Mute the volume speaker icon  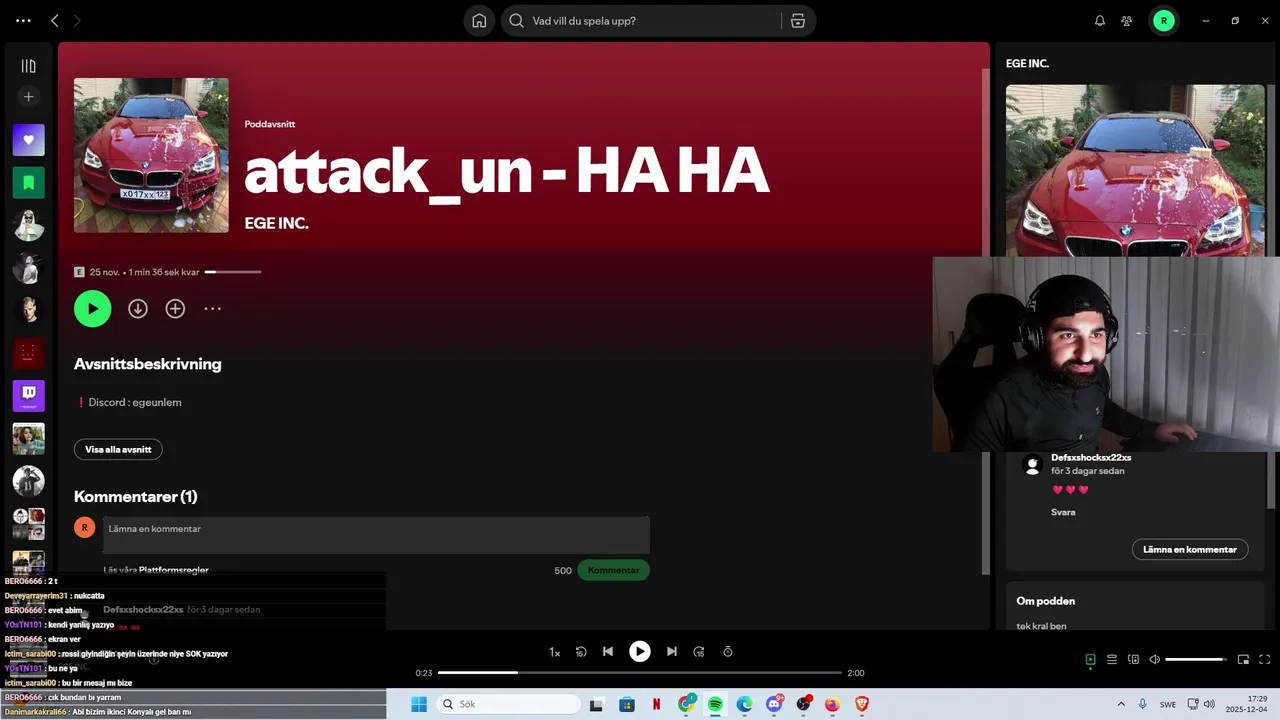tap(1154, 660)
